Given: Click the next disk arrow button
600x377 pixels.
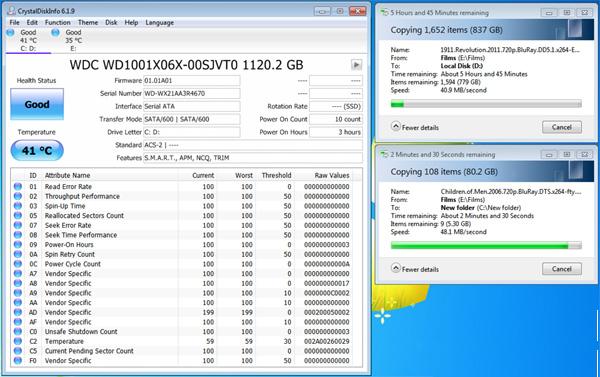Looking at the screenshot, I should [356, 65].
